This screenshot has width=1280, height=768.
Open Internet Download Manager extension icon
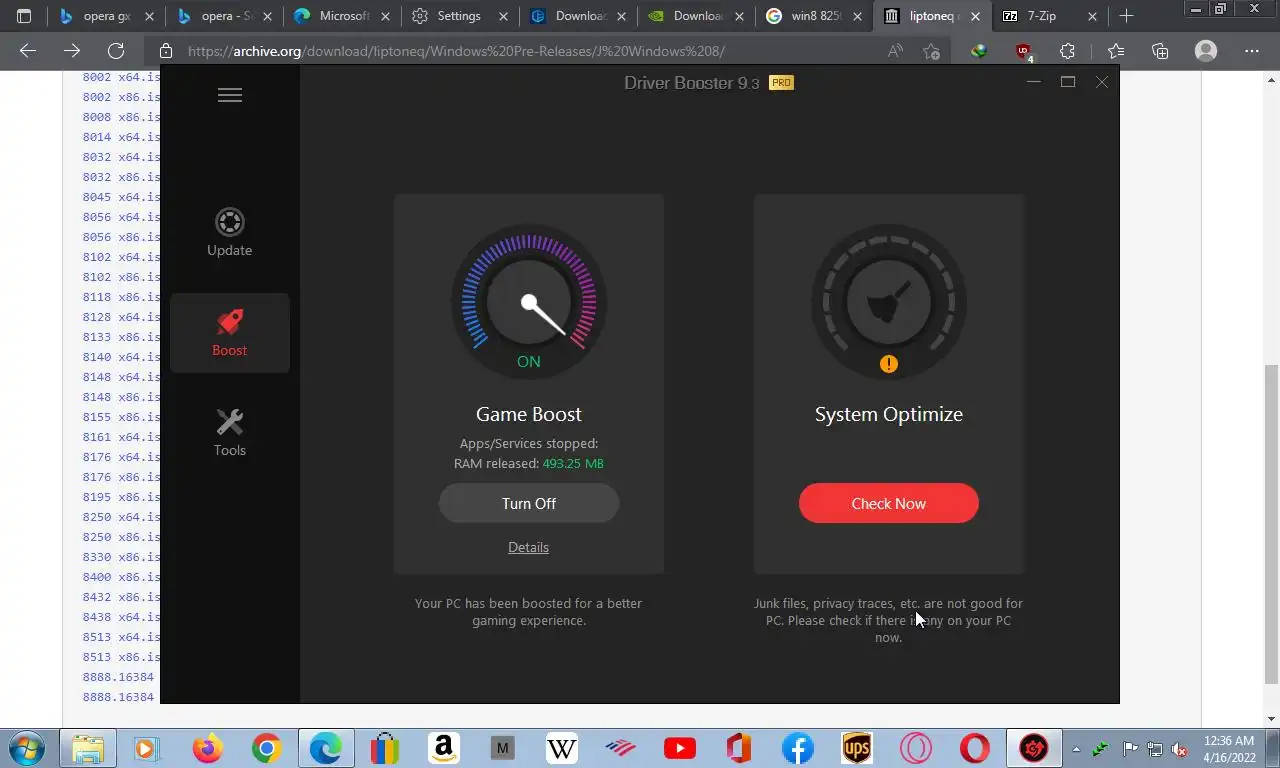979,51
